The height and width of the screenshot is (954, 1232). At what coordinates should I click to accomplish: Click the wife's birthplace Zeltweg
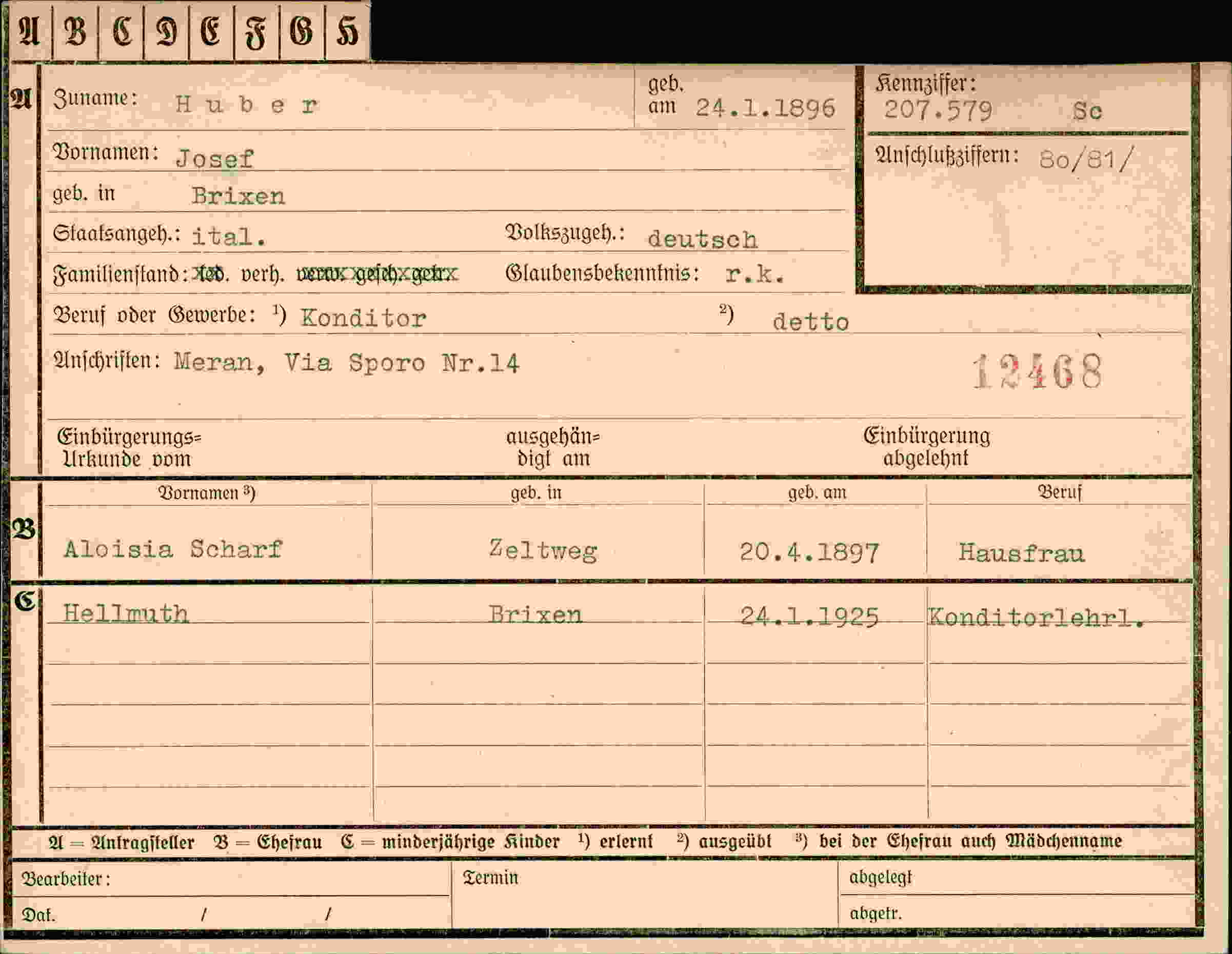click(x=543, y=551)
